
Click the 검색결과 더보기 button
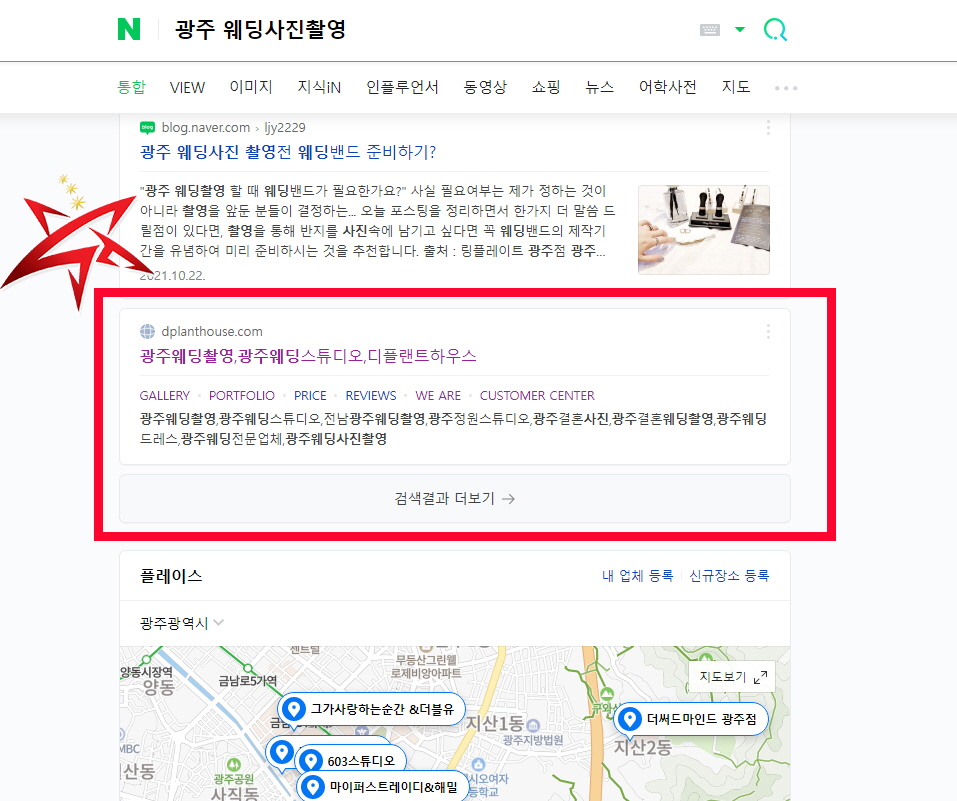click(x=455, y=499)
